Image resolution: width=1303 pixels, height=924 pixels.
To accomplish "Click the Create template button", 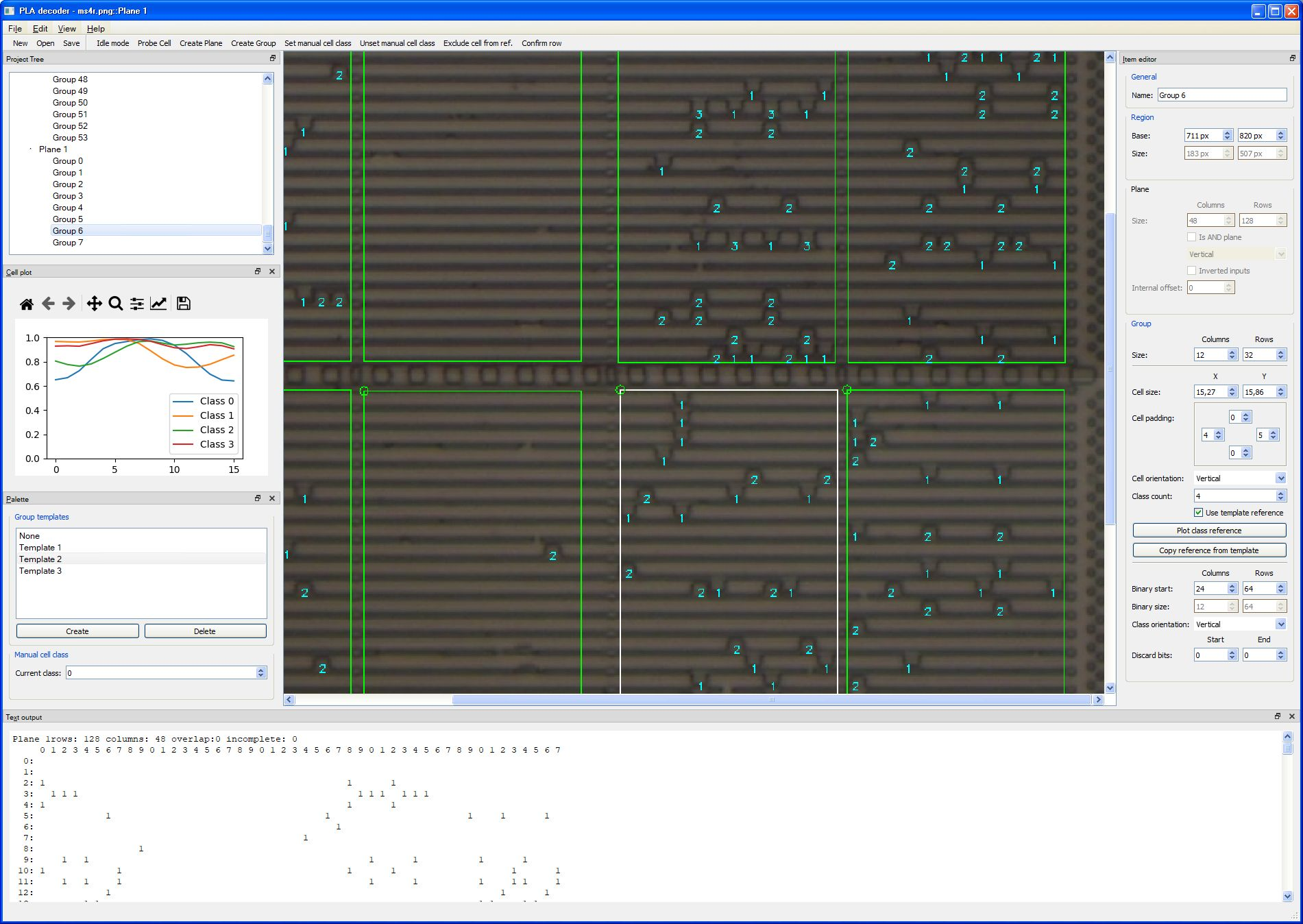I will [x=77, y=631].
